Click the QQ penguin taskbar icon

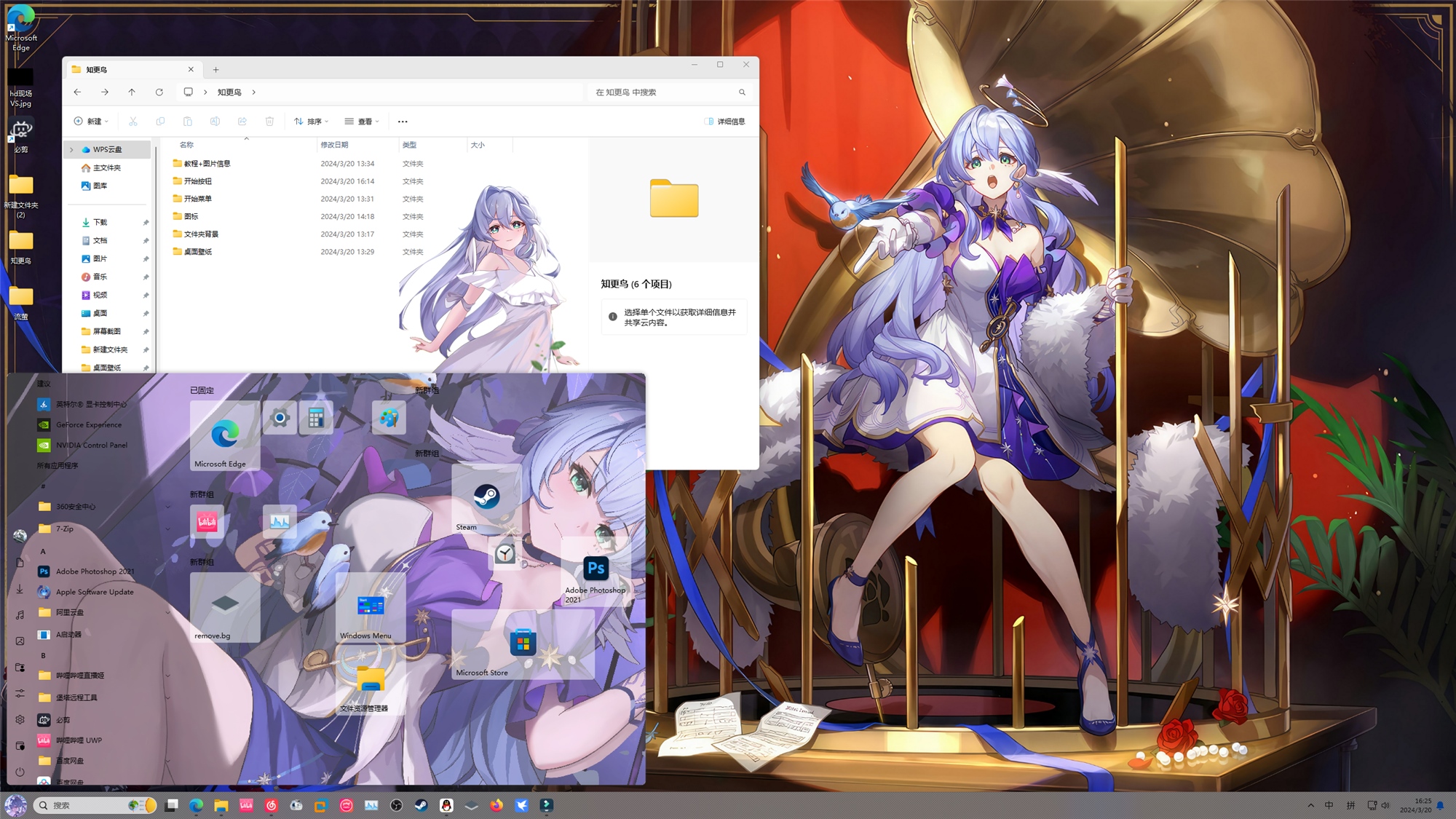tap(446, 805)
